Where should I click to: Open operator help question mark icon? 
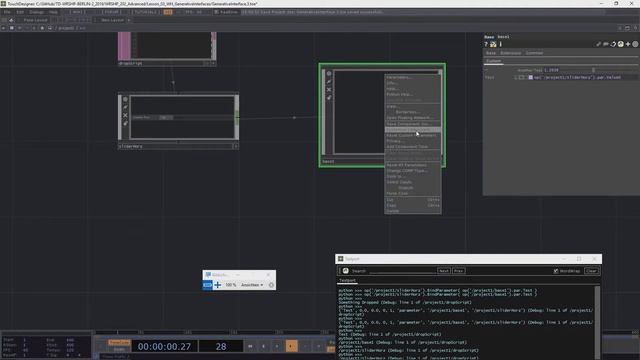[486, 44]
